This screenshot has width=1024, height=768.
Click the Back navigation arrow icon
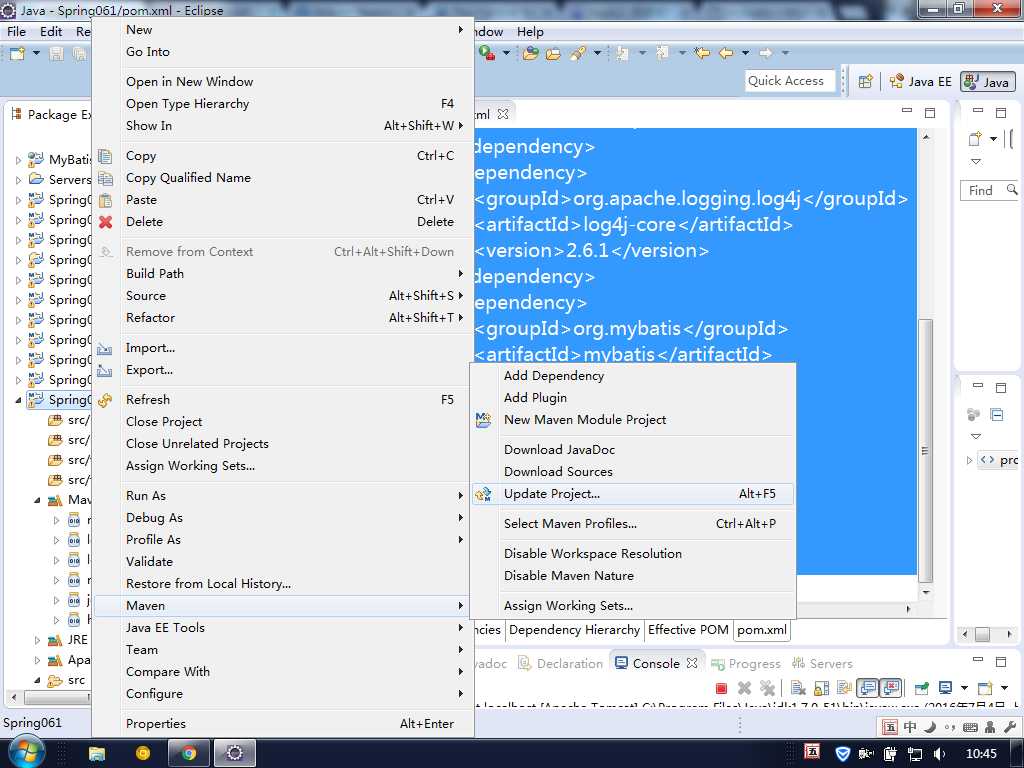(x=726, y=53)
